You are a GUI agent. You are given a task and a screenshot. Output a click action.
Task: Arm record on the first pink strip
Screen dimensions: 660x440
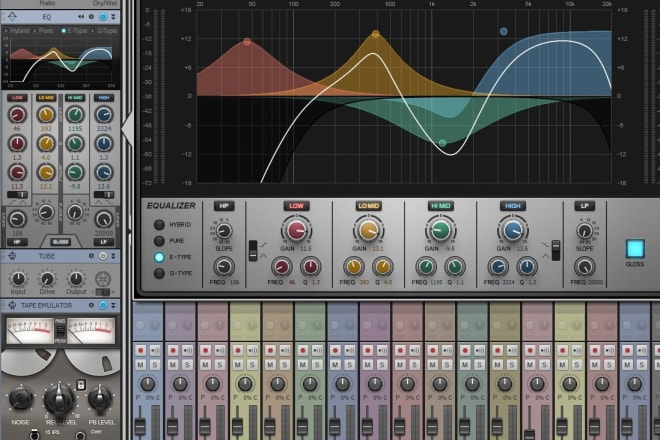[x=205, y=350]
